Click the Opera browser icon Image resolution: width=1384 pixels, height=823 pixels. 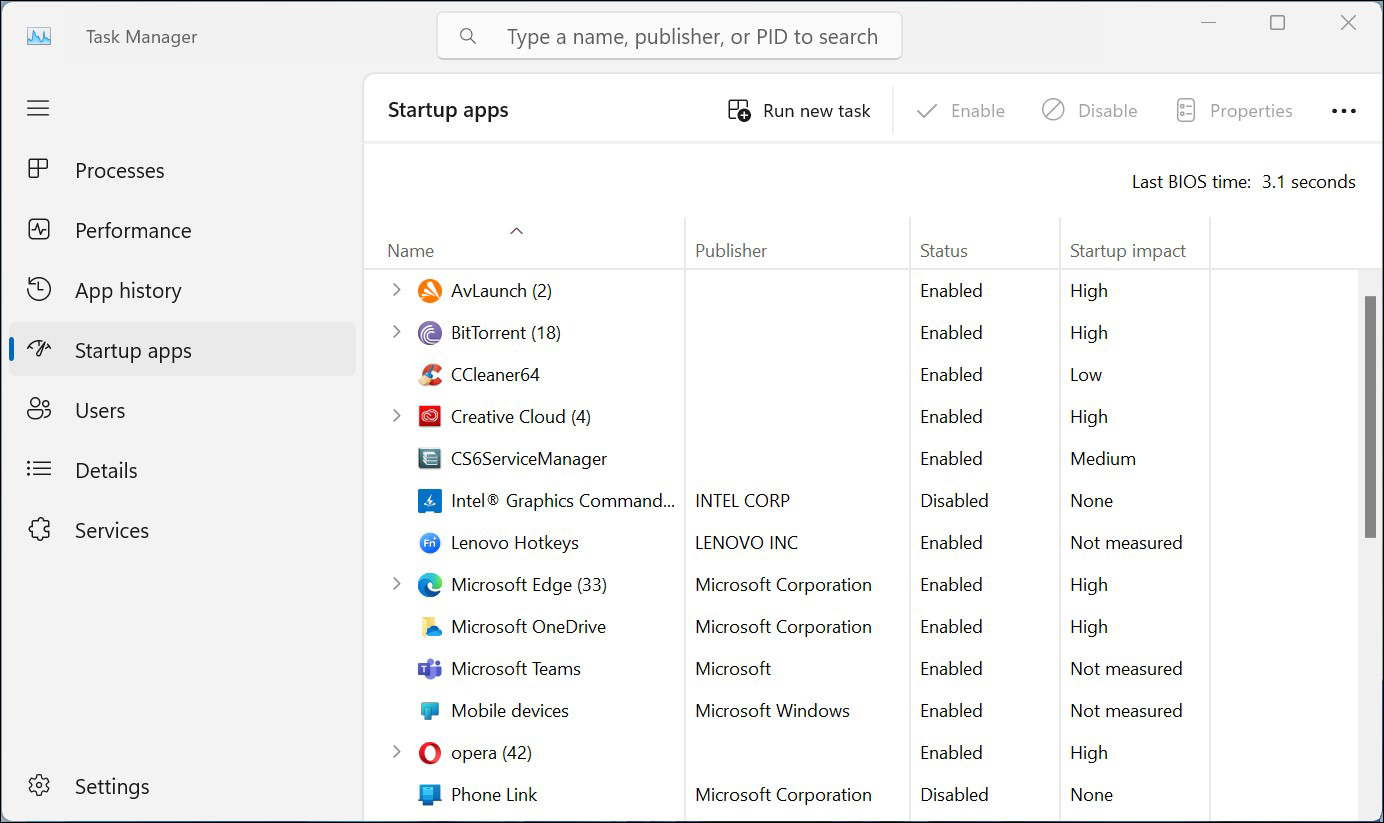430,752
